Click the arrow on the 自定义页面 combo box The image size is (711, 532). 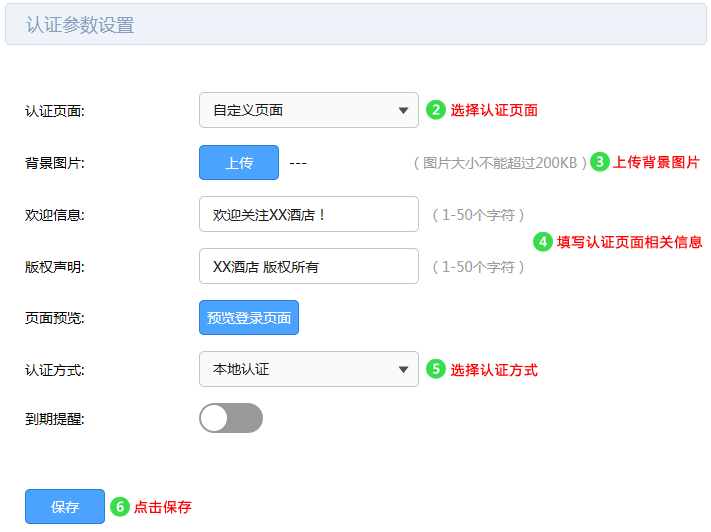[x=403, y=110]
